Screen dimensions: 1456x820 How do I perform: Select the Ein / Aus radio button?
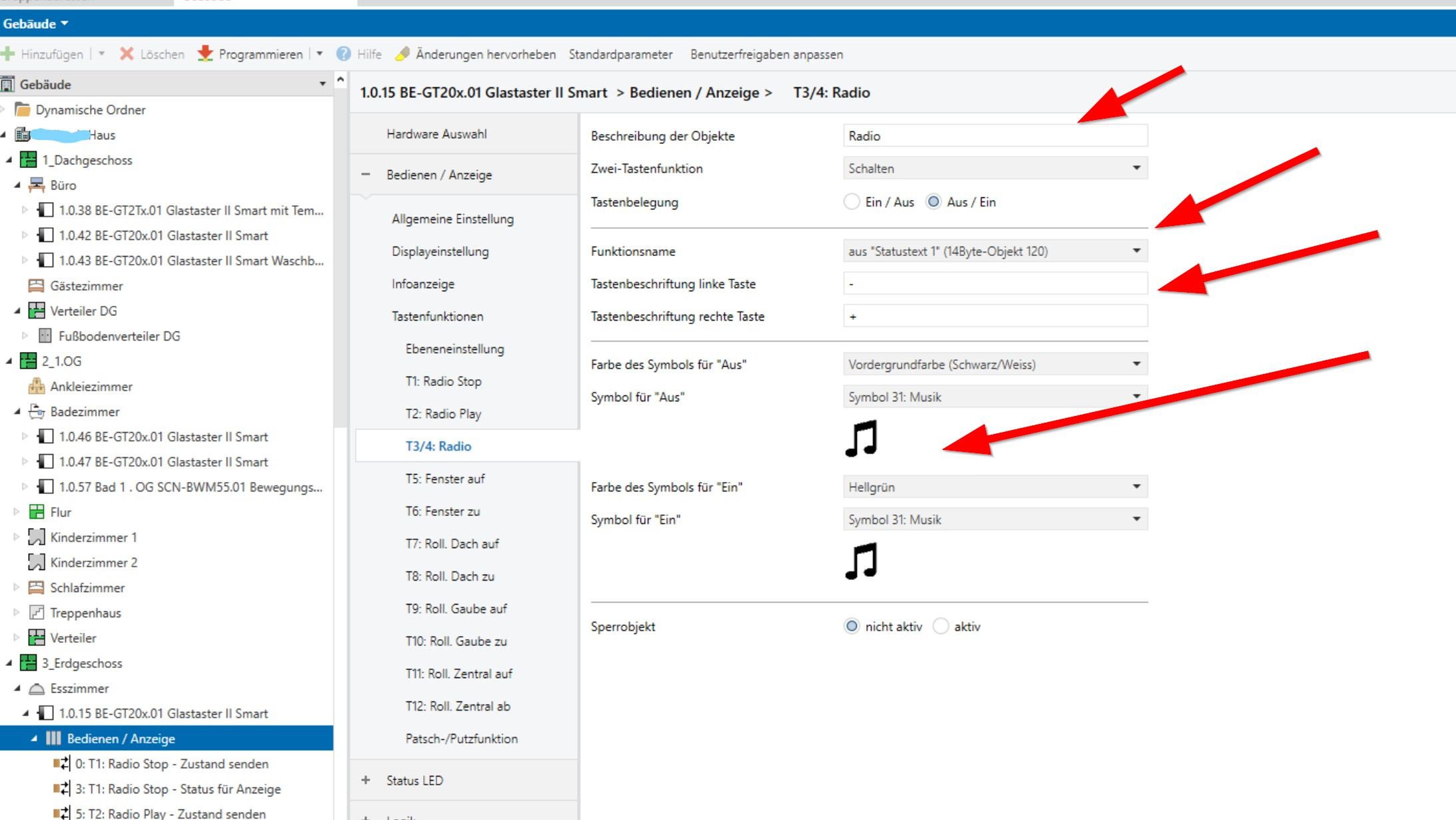852,202
